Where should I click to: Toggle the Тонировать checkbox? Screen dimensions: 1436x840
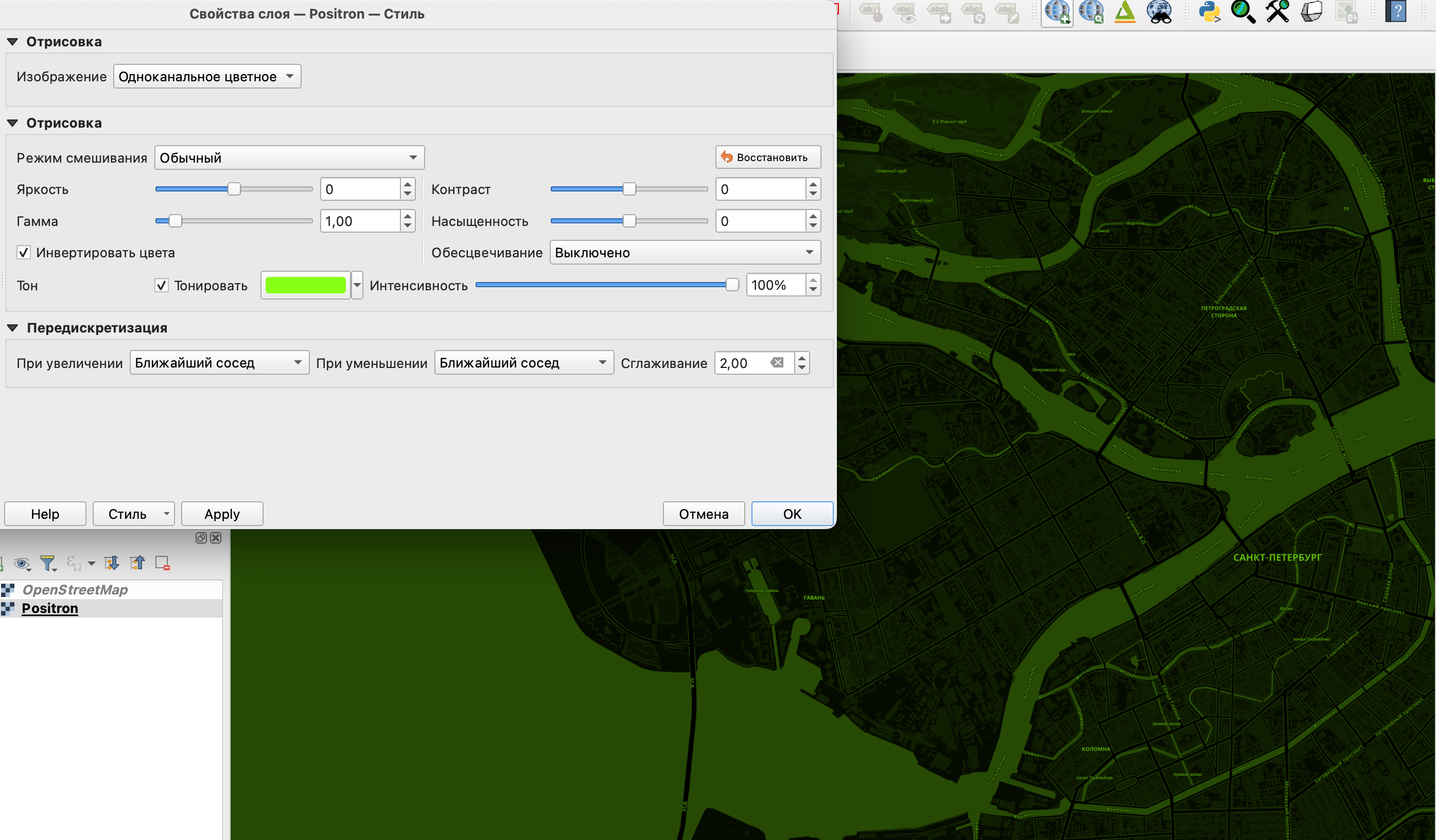pyautogui.click(x=162, y=286)
